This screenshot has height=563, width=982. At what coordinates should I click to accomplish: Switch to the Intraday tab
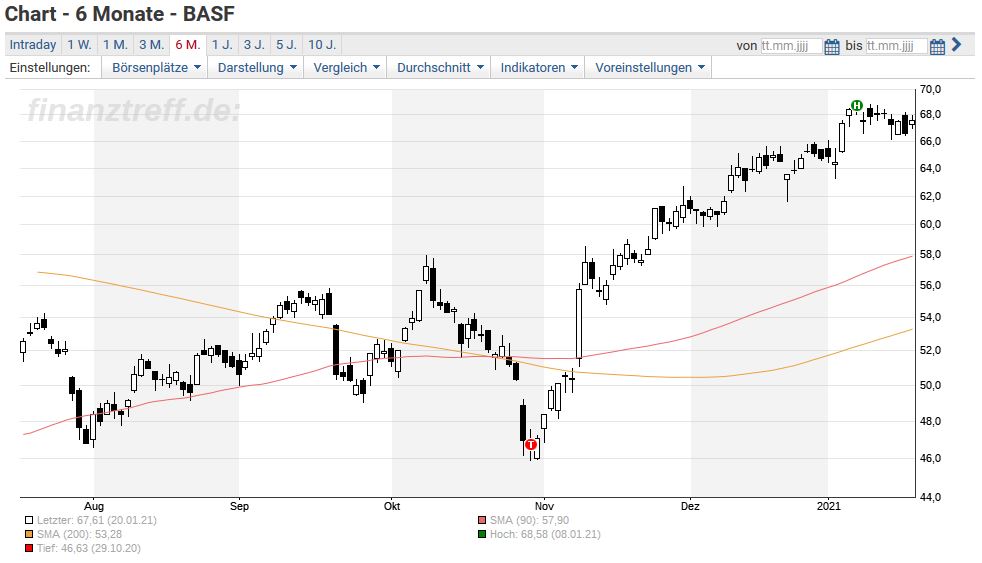[x=33, y=44]
